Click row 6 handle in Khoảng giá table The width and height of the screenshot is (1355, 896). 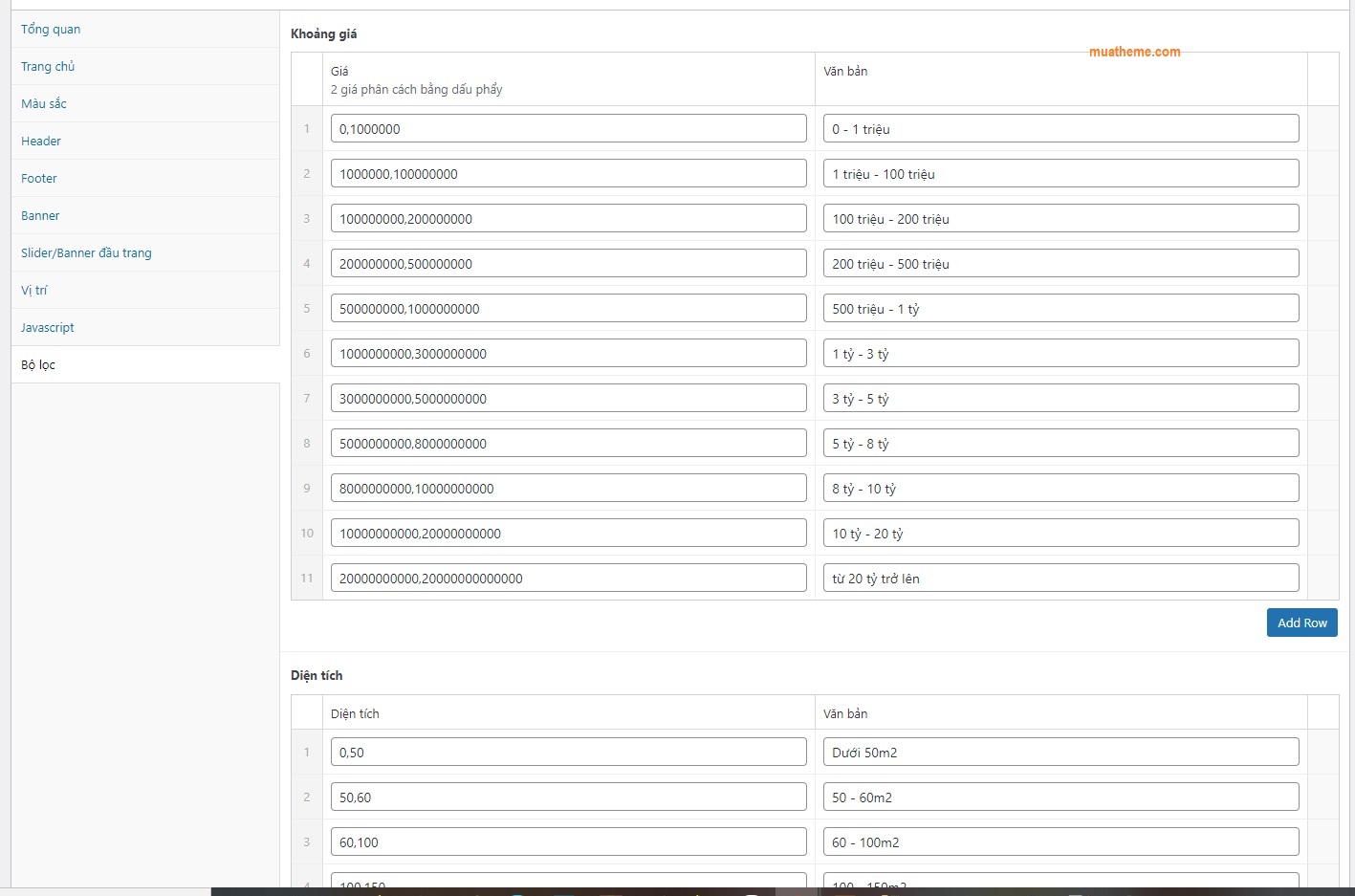(x=307, y=354)
